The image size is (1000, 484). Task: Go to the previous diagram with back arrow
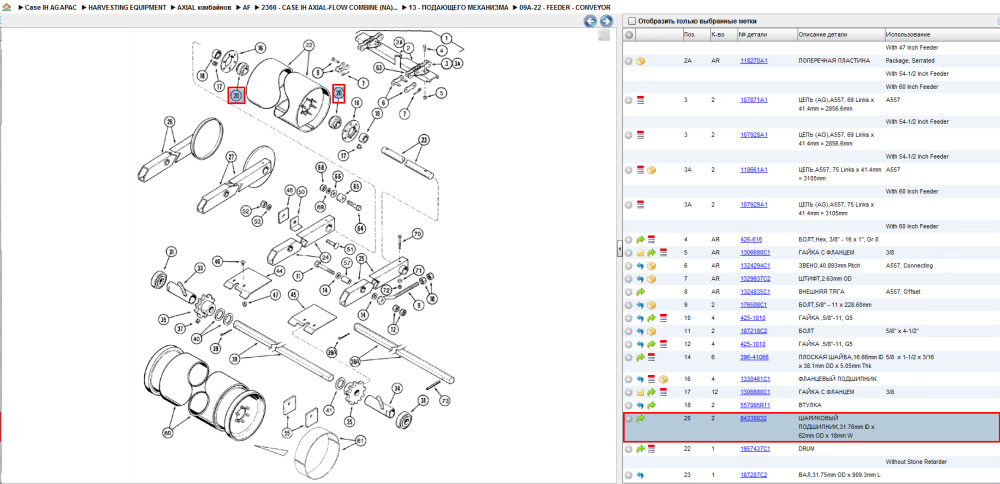coord(591,22)
